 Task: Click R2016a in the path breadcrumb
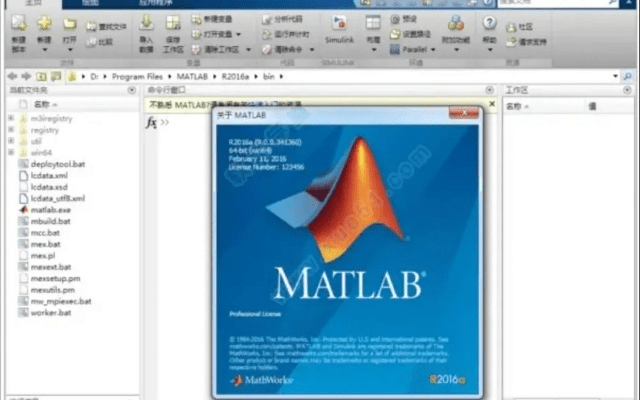pos(235,76)
